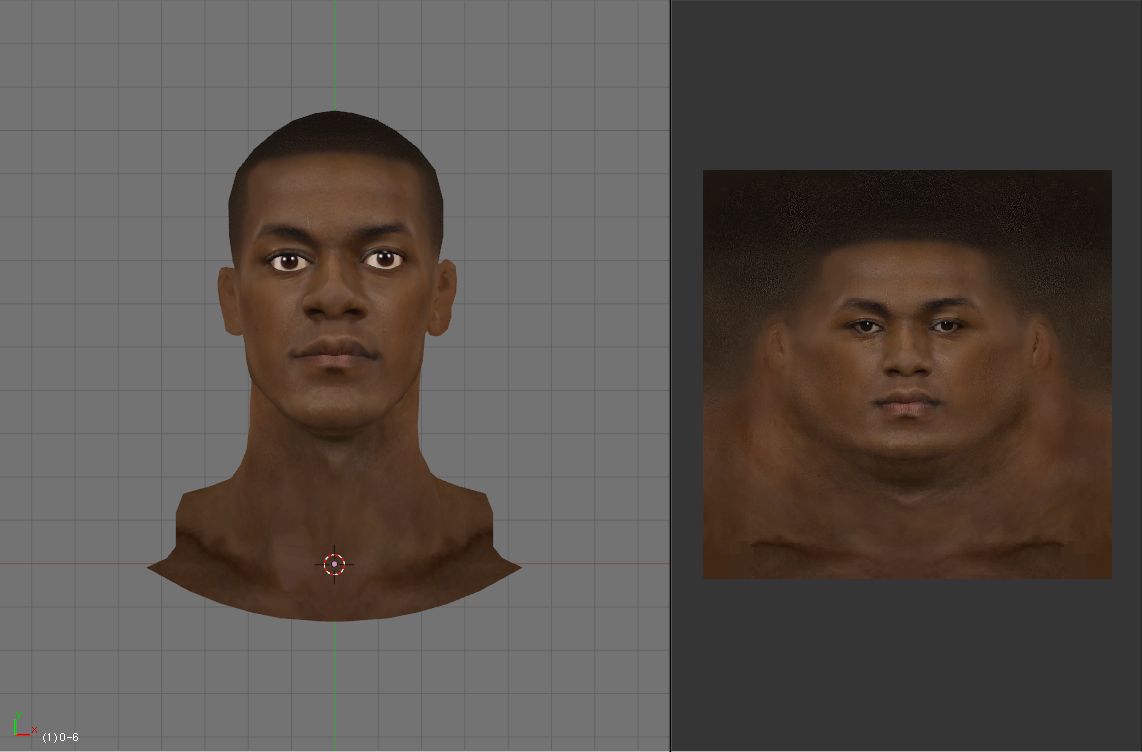Click the 3D cursor crosshair on the chest
The height and width of the screenshot is (752, 1142).
(334, 564)
